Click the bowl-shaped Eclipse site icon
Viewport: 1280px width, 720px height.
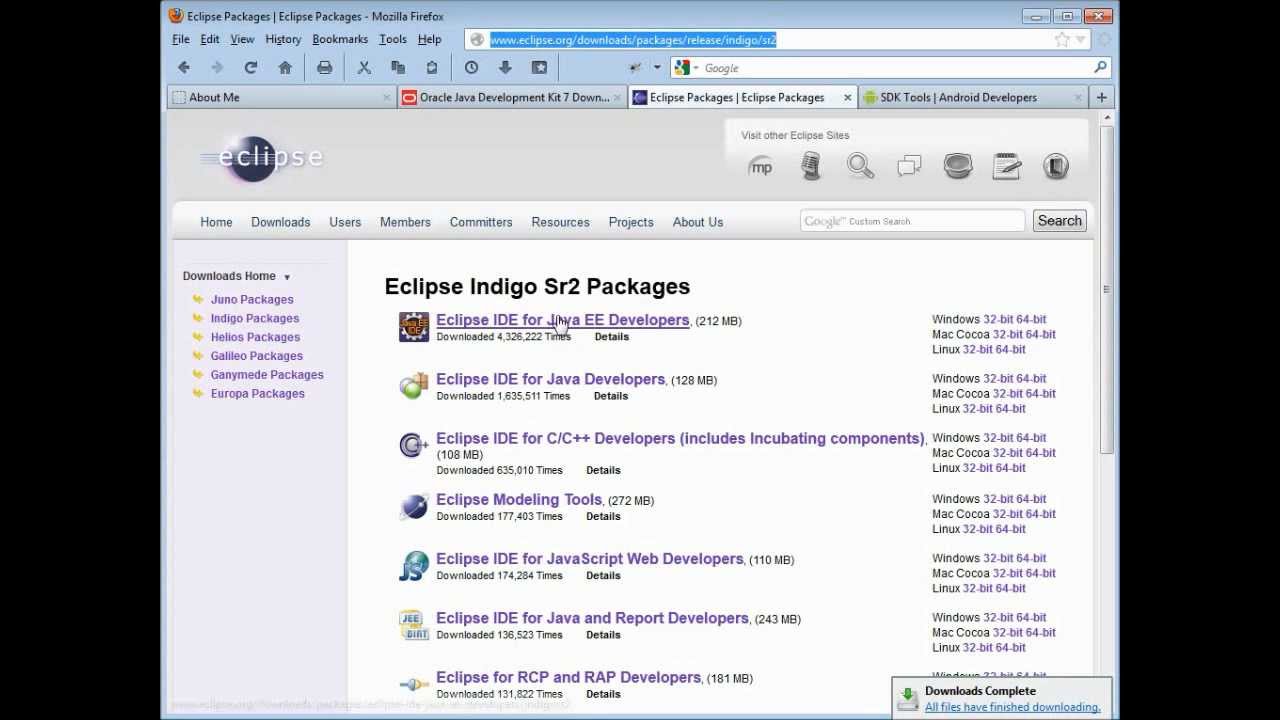point(958,166)
